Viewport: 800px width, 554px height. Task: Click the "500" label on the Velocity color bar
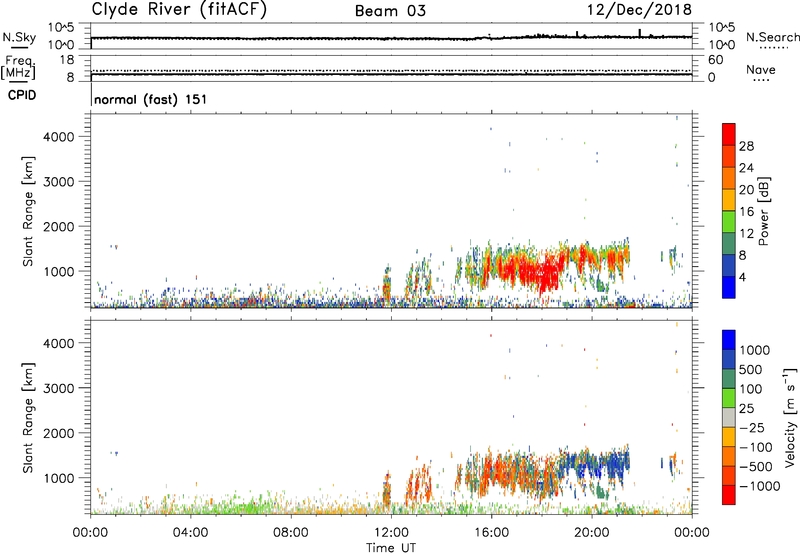(751, 369)
